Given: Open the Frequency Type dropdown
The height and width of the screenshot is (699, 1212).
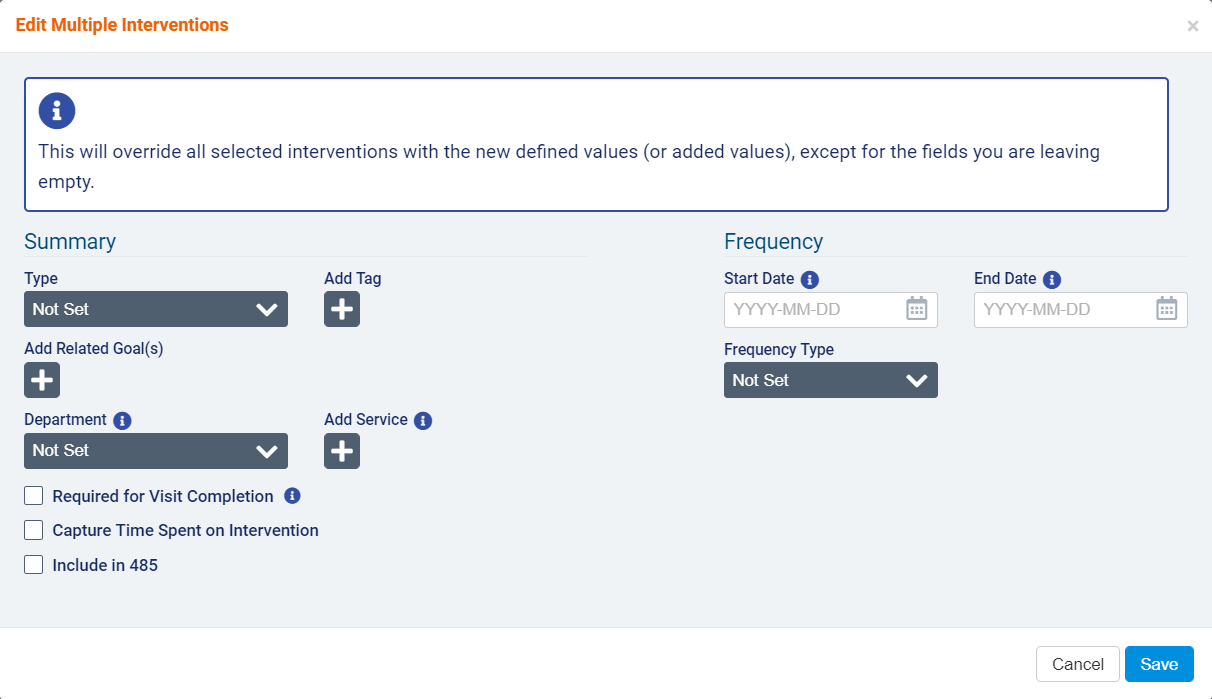Looking at the screenshot, I should [x=830, y=380].
